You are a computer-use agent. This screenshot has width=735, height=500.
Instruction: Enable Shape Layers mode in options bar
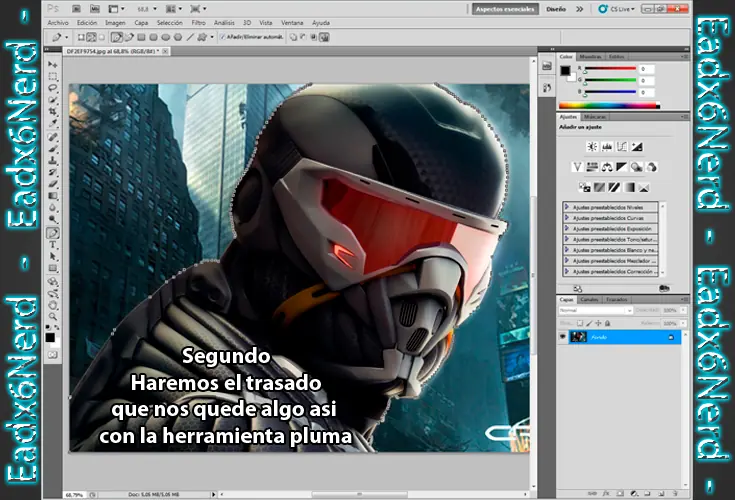coord(81,37)
